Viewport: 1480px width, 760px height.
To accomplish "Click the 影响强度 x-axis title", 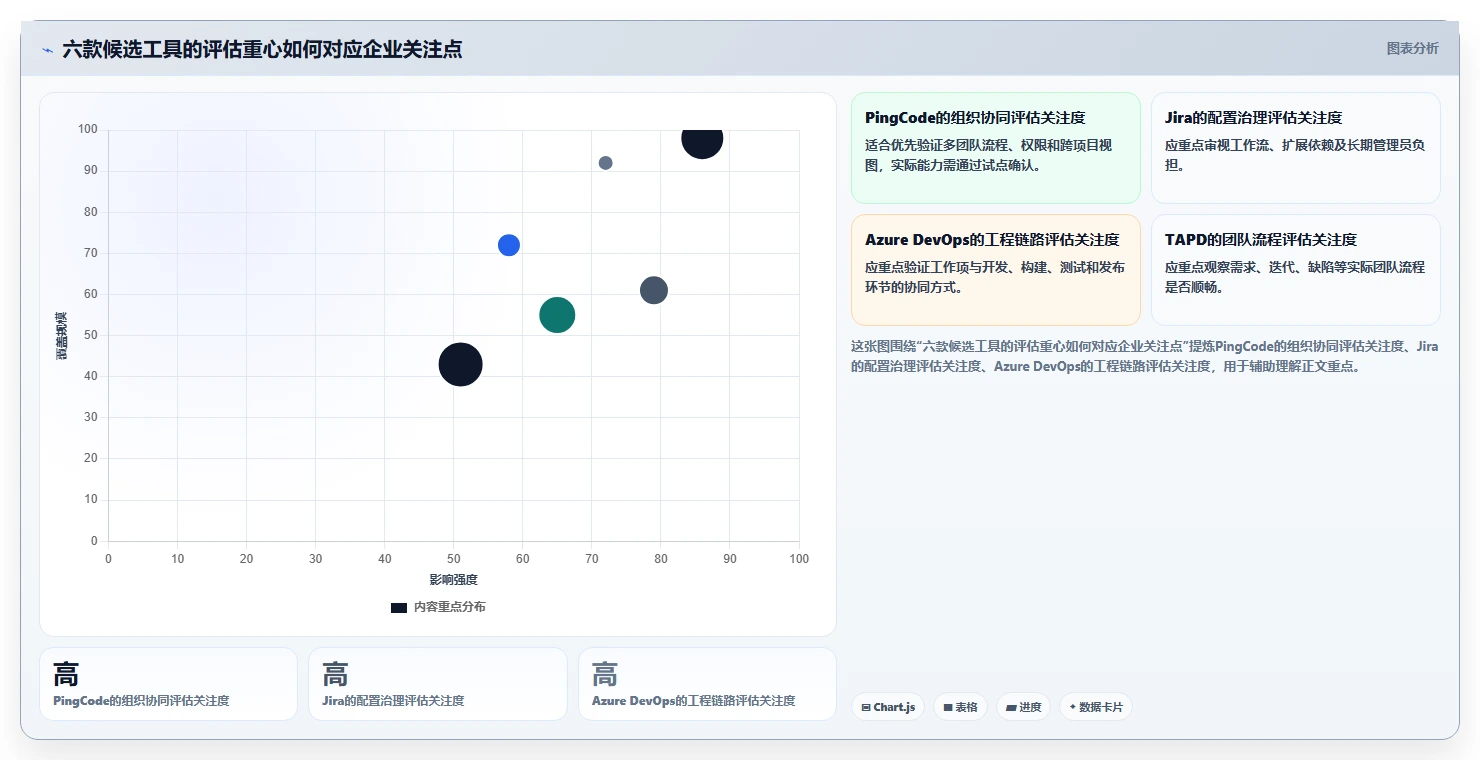I will tap(454, 580).
